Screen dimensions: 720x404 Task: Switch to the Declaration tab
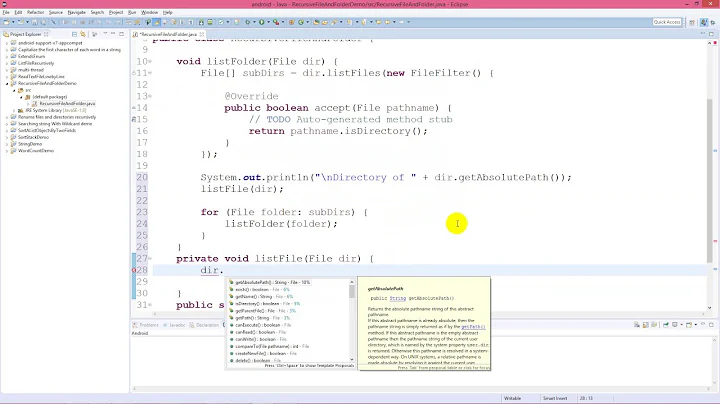click(x=205, y=325)
